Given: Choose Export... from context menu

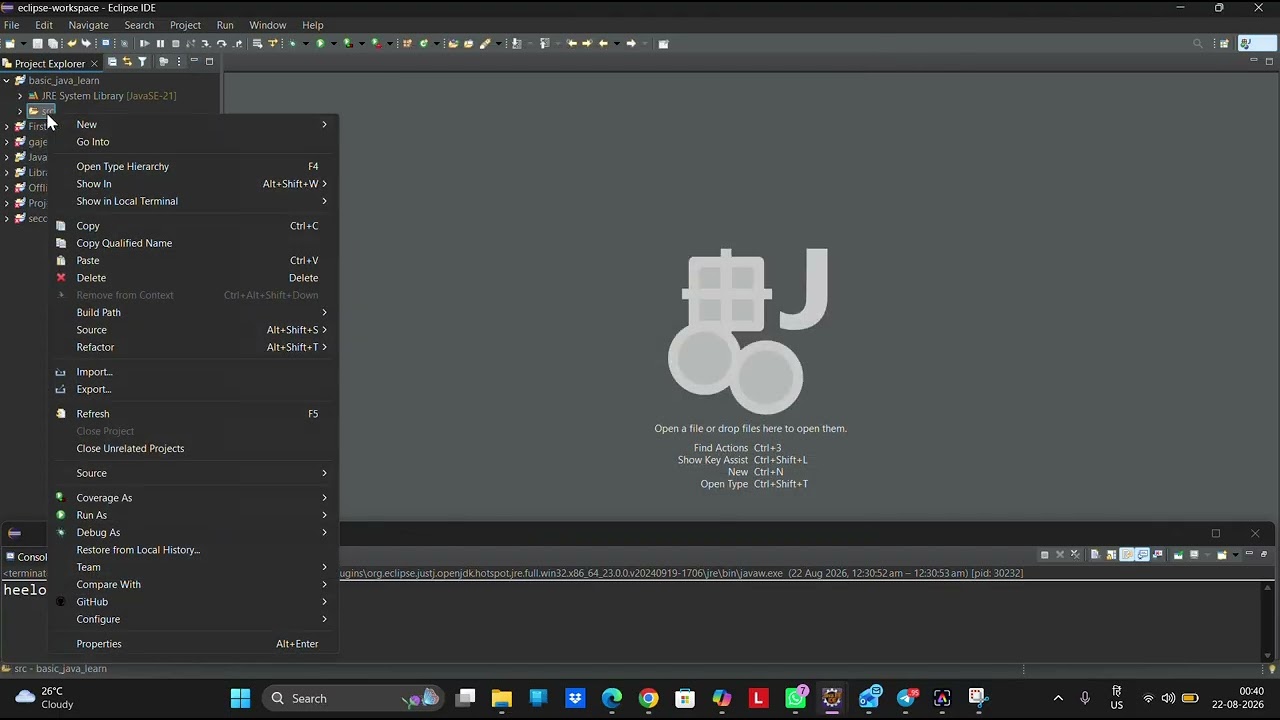Looking at the screenshot, I should [194, 389].
